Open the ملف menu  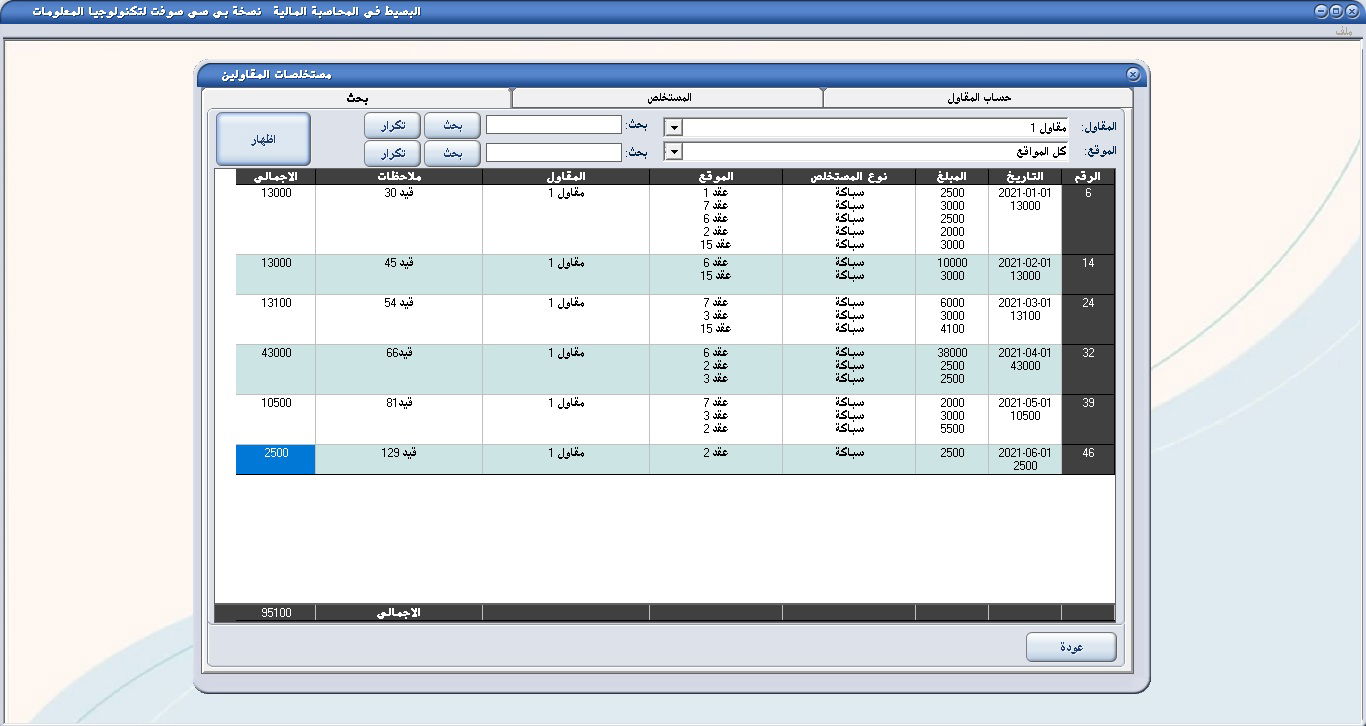pos(1343,32)
